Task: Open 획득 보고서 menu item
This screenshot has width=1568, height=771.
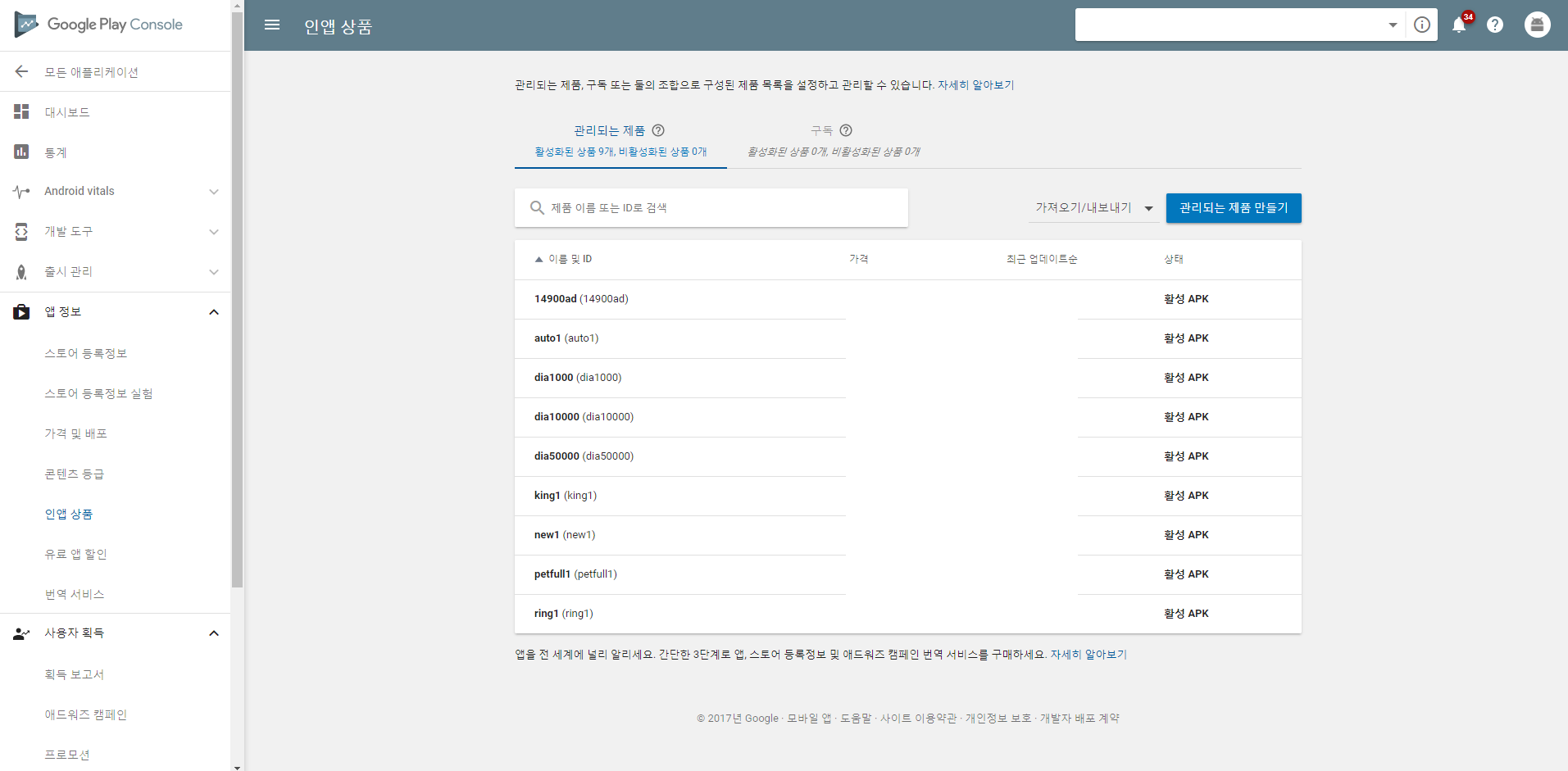Action: point(74,674)
